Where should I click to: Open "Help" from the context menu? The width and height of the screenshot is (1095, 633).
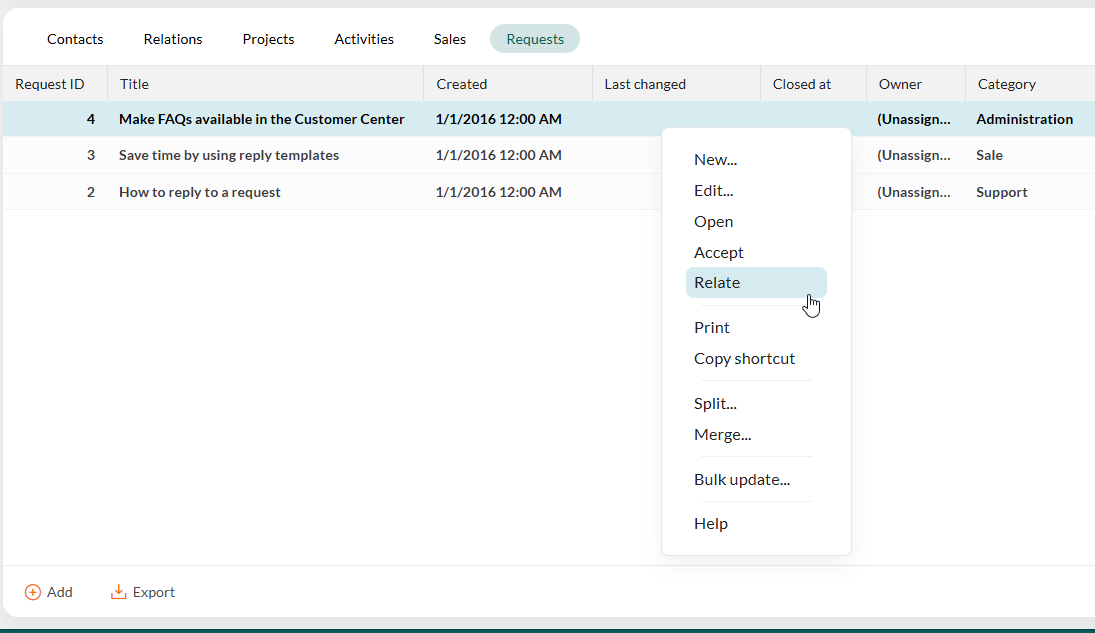711,523
